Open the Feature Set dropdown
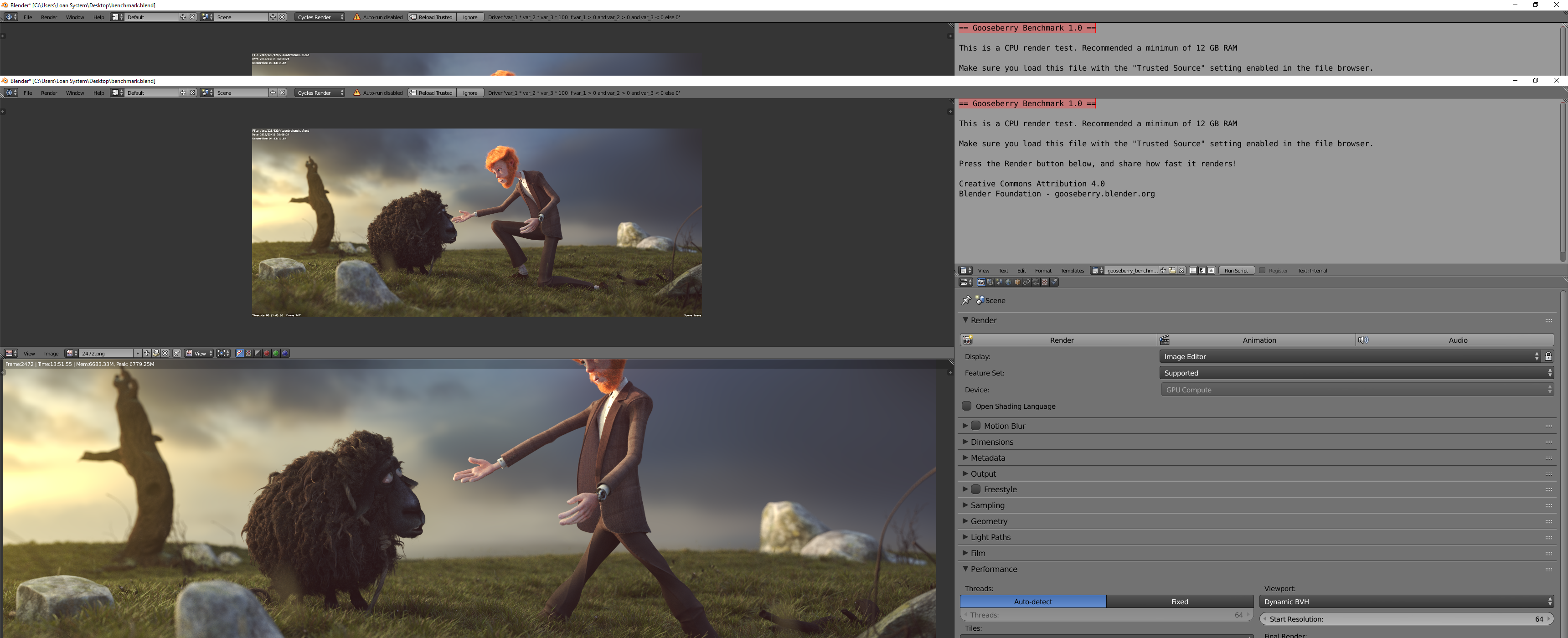Screen dimensions: 1568x638 tap(1357, 373)
